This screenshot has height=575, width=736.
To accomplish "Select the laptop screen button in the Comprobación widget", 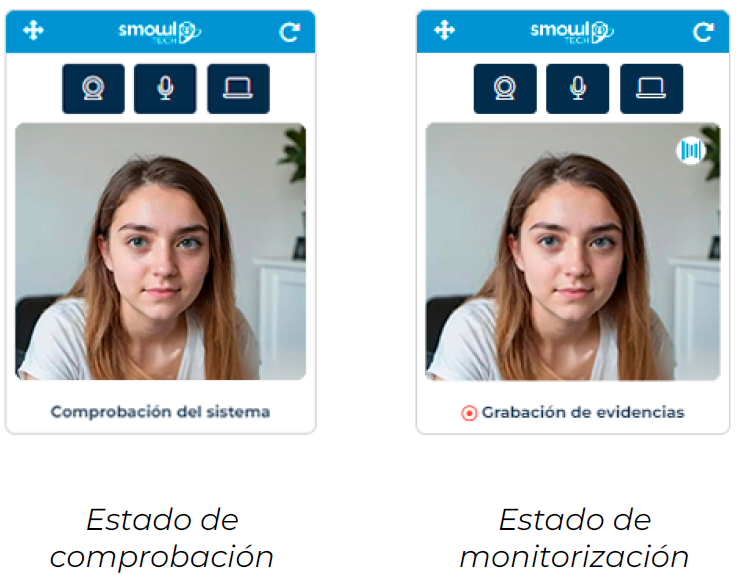I will coord(238,89).
